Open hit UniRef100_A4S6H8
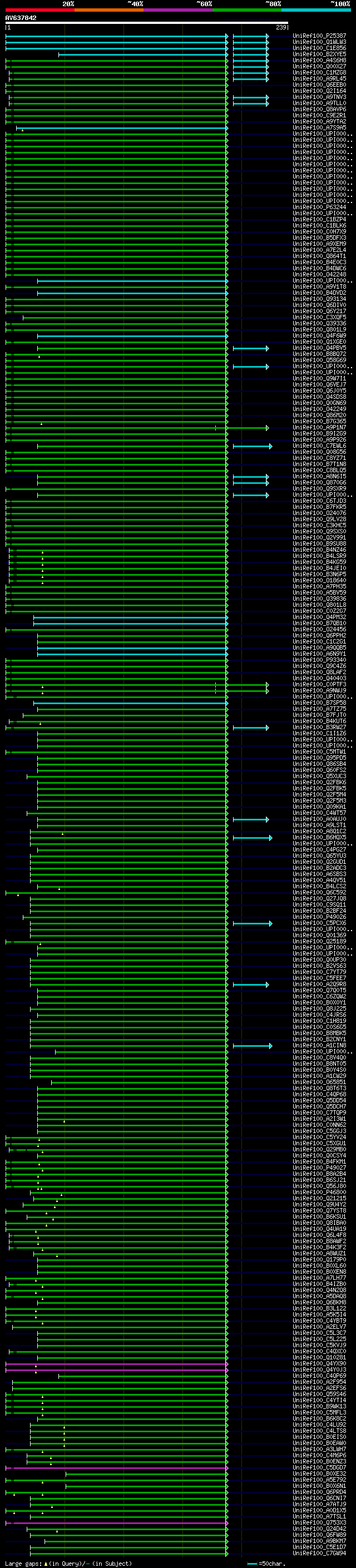This screenshot has height=1568, width=356. click(x=319, y=60)
